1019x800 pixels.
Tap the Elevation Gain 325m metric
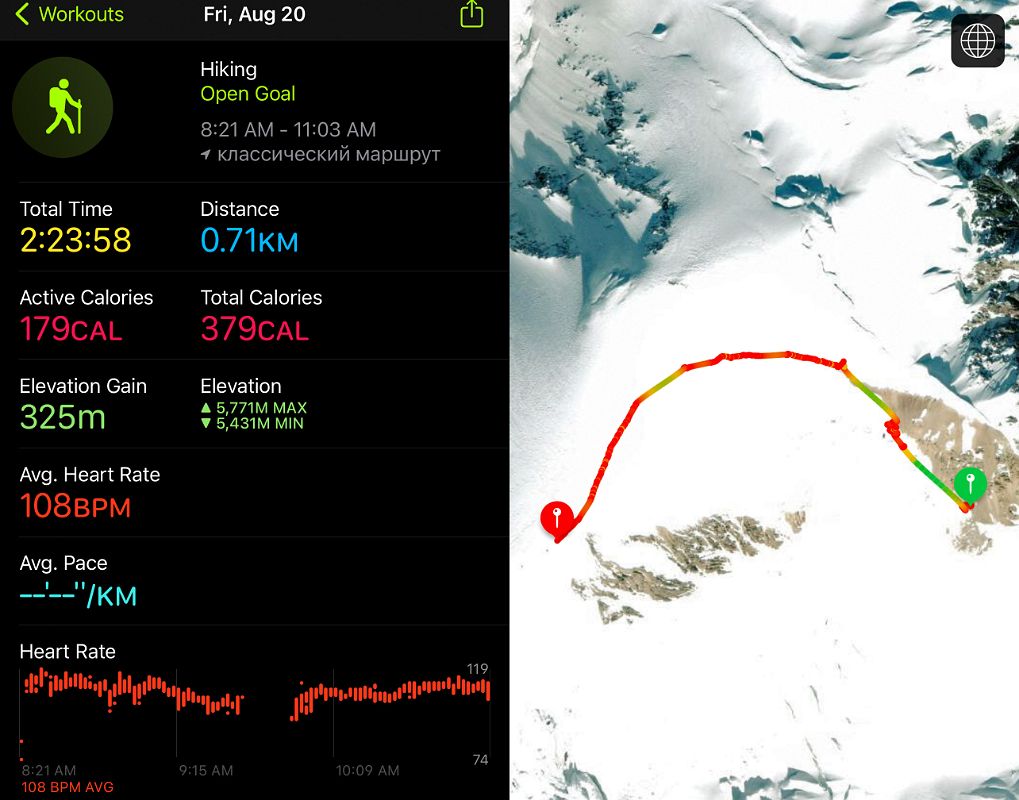click(x=63, y=417)
